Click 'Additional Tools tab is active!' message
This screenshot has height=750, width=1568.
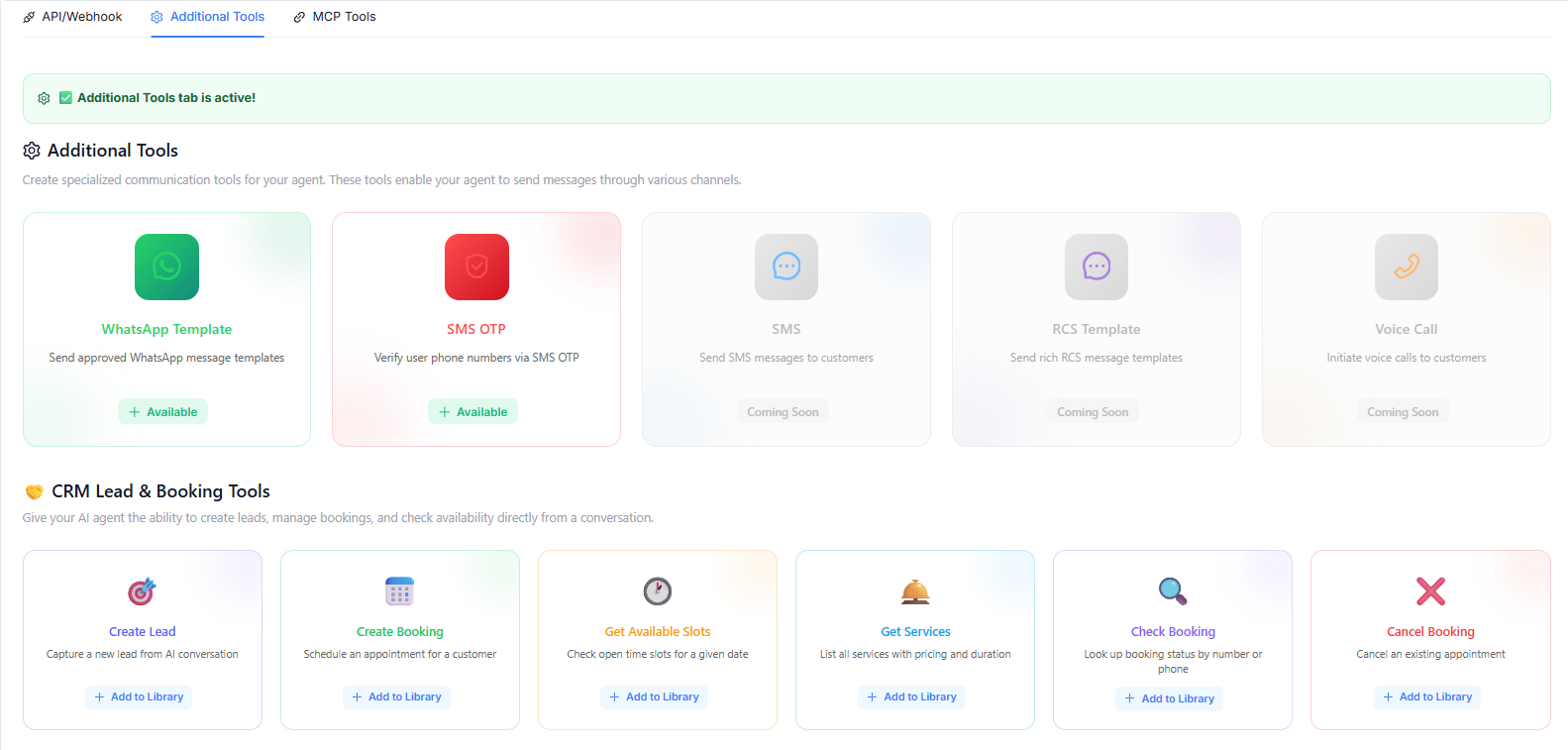(166, 98)
